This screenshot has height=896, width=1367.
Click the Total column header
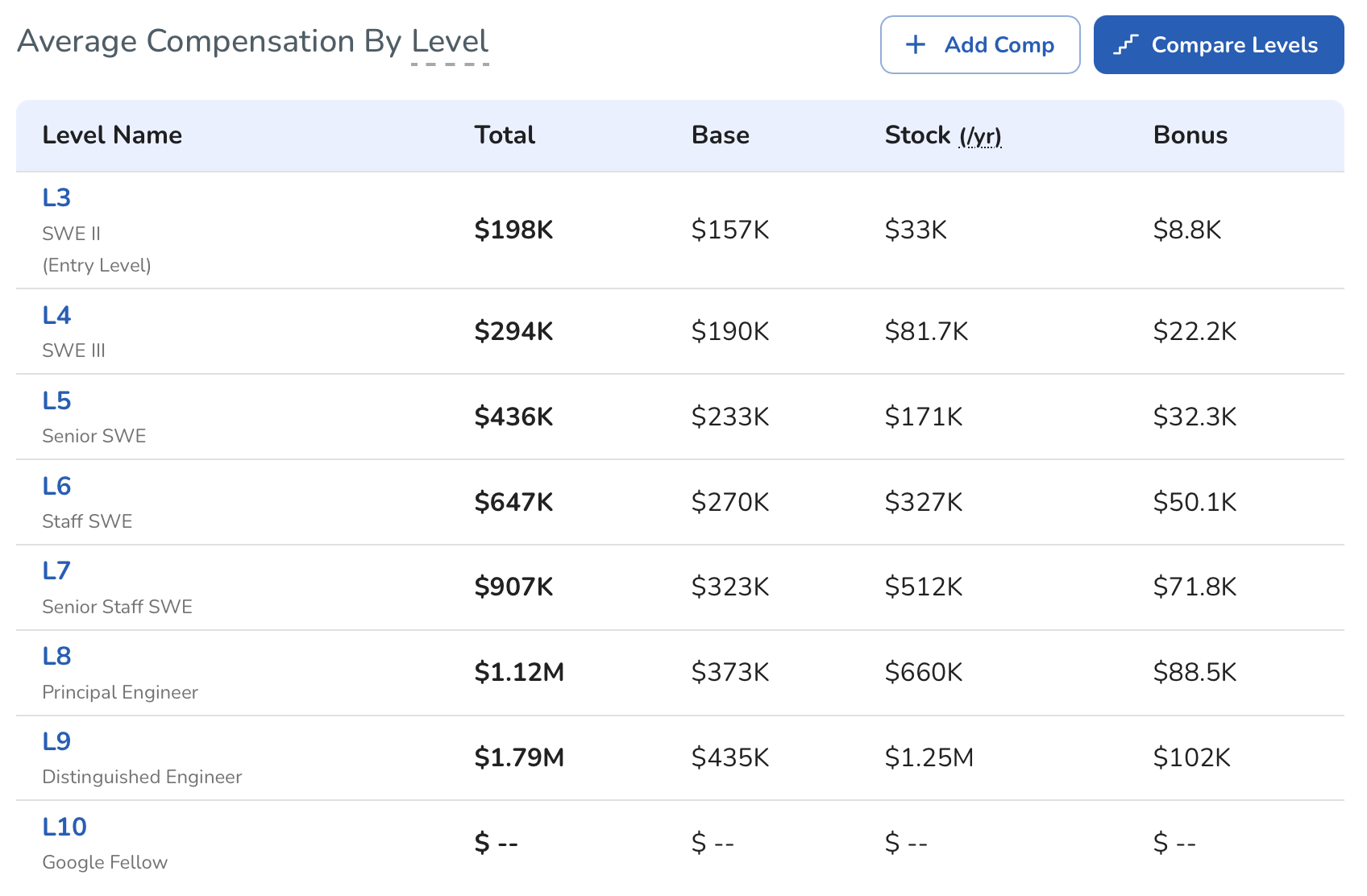point(505,135)
